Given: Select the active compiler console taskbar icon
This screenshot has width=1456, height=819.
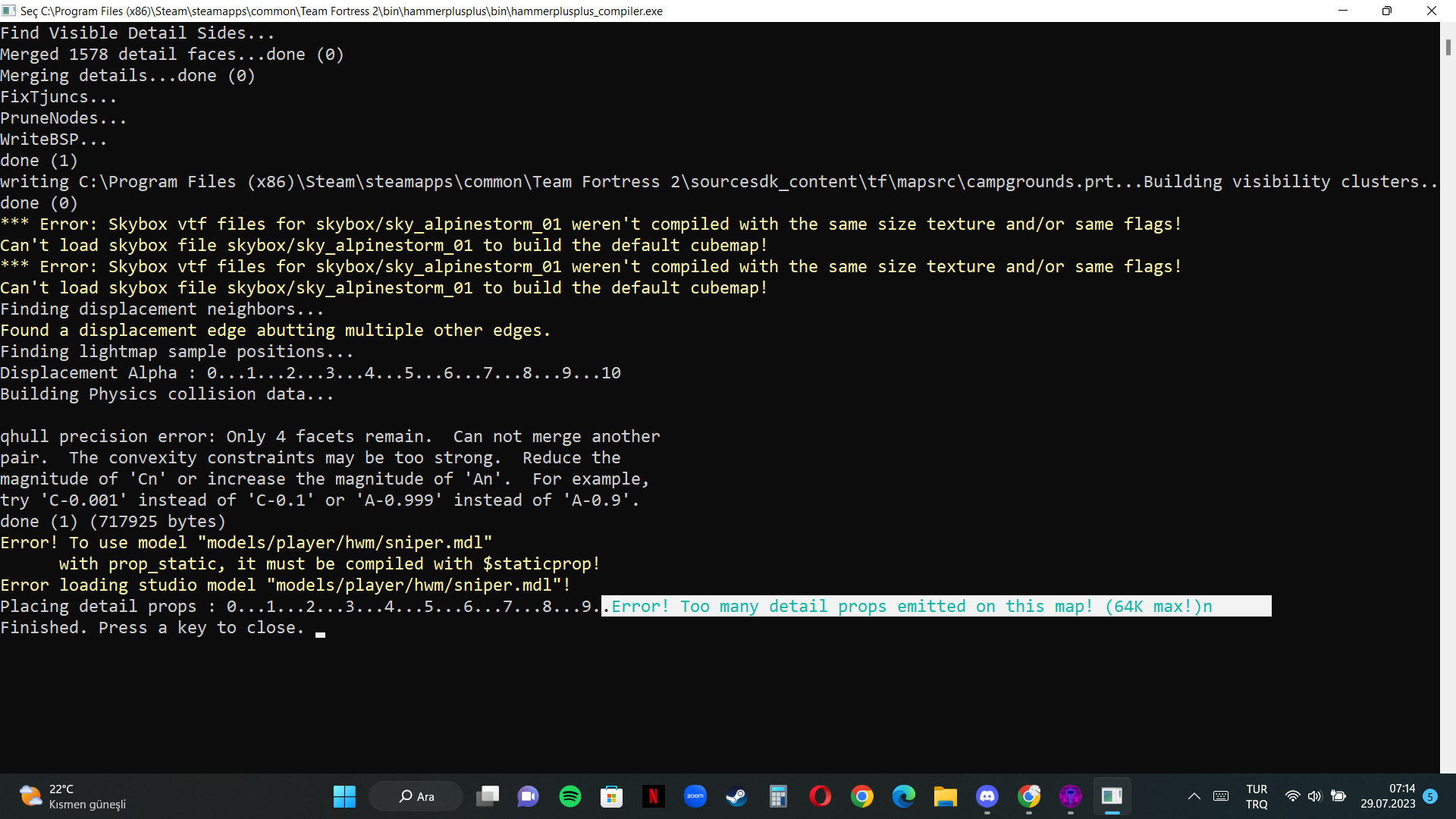Looking at the screenshot, I should (x=1112, y=796).
